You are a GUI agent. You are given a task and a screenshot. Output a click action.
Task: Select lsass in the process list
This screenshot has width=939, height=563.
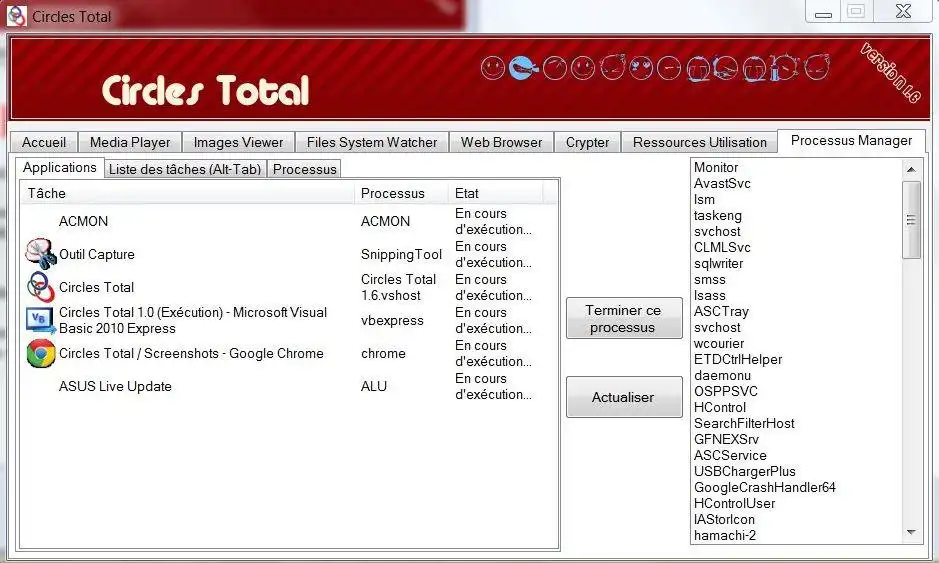[x=709, y=295]
